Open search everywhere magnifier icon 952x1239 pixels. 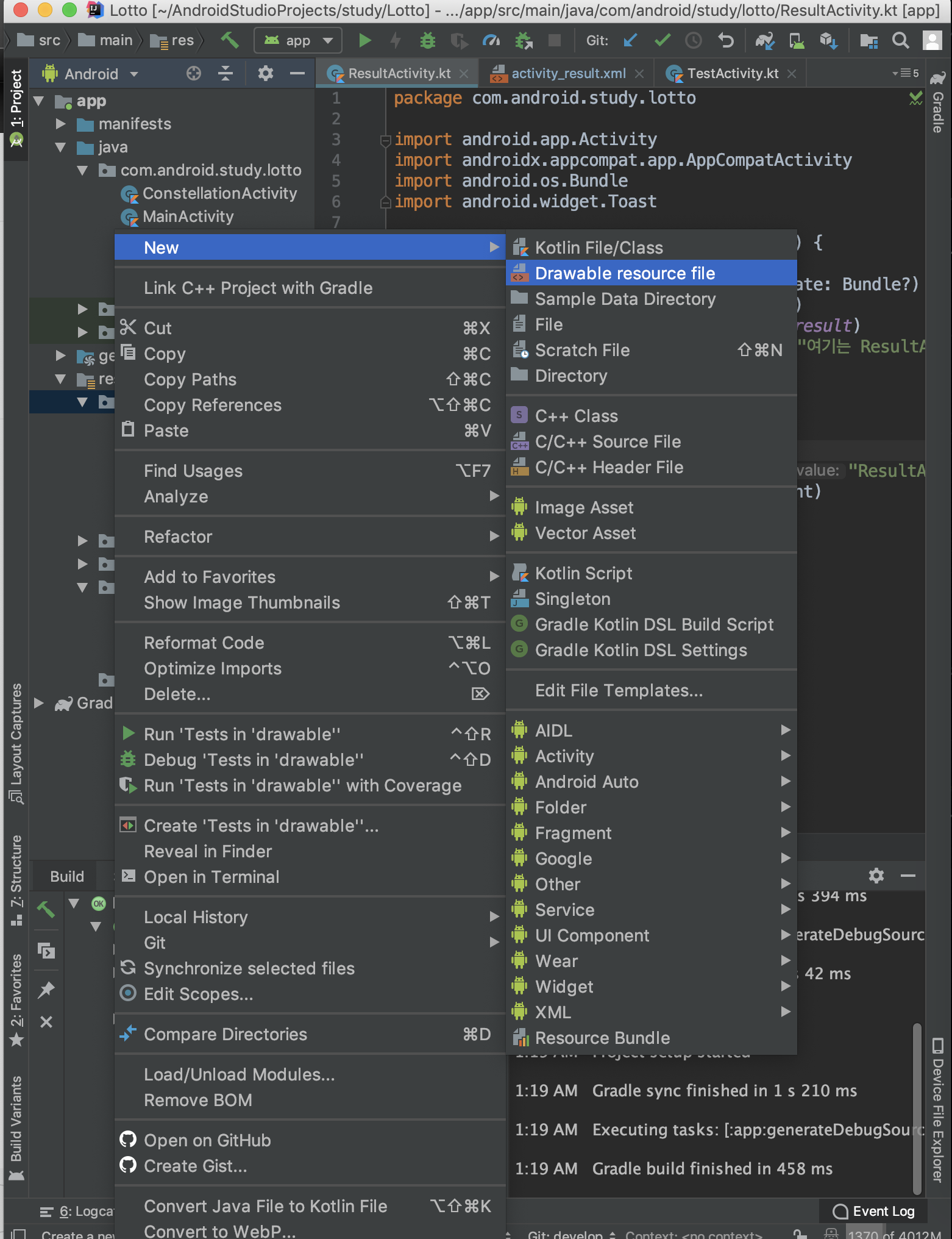[x=900, y=41]
